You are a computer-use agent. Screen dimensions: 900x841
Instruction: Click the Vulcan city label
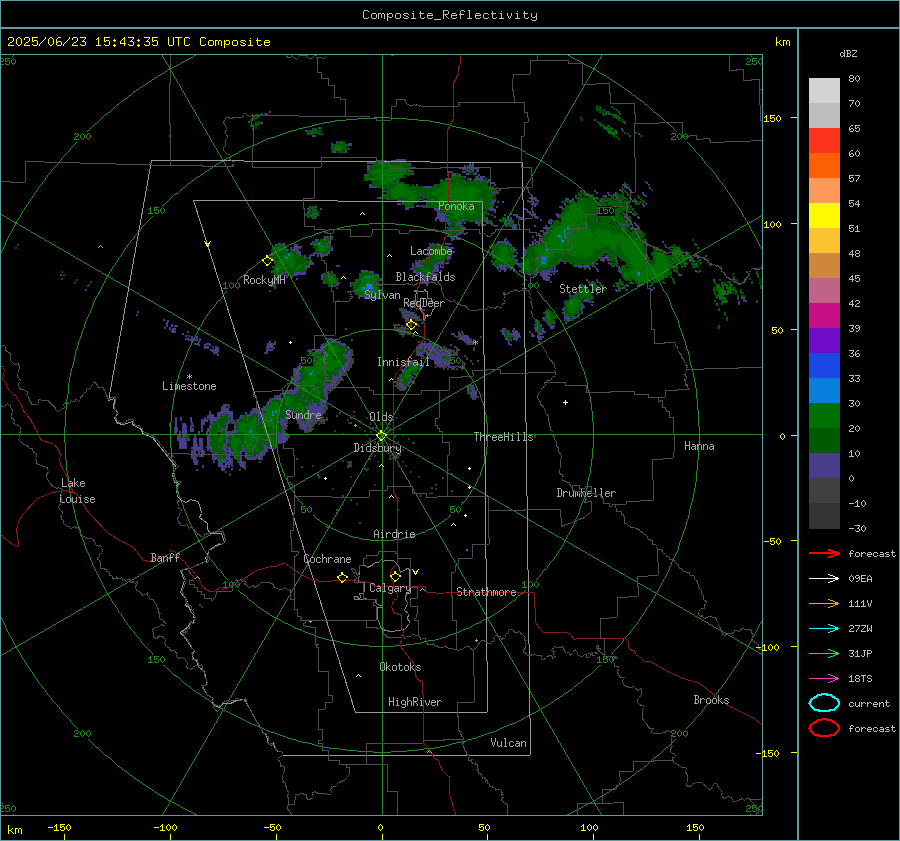(509, 743)
